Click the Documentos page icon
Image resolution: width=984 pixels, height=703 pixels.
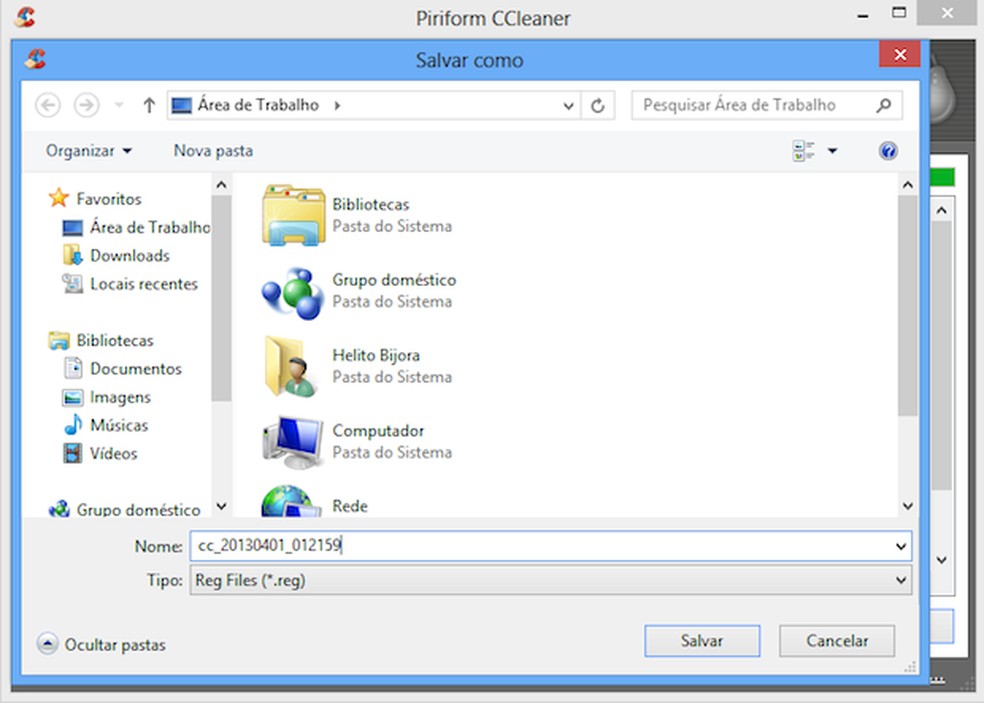[73, 368]
